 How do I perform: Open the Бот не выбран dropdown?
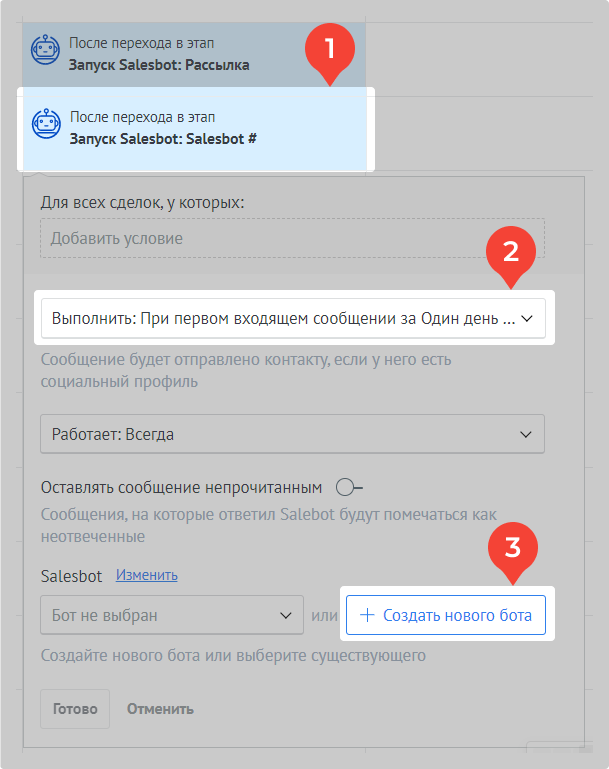tap(171, 615)
